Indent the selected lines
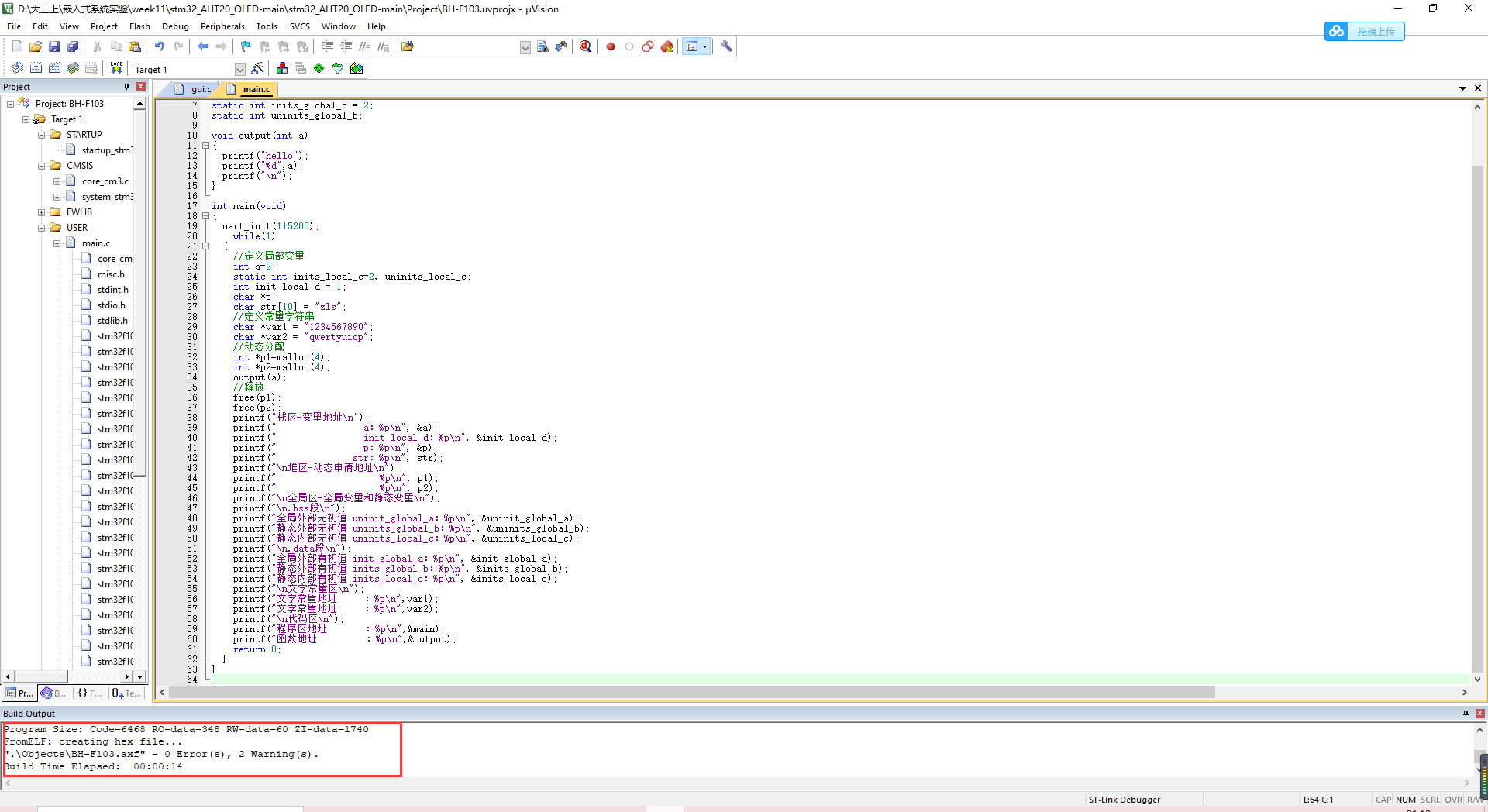The width and height of the screenshot is (1488, 812). pos(328,46)
